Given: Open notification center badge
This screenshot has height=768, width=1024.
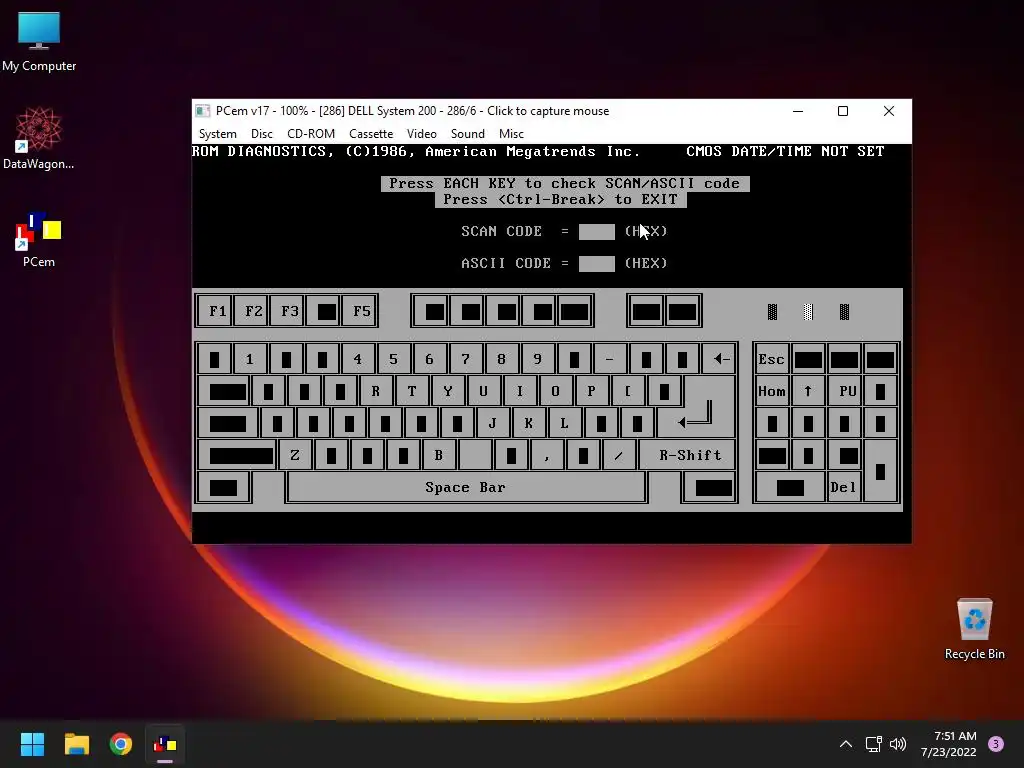Looking at the screenshot, I should (x=996, y=744).
